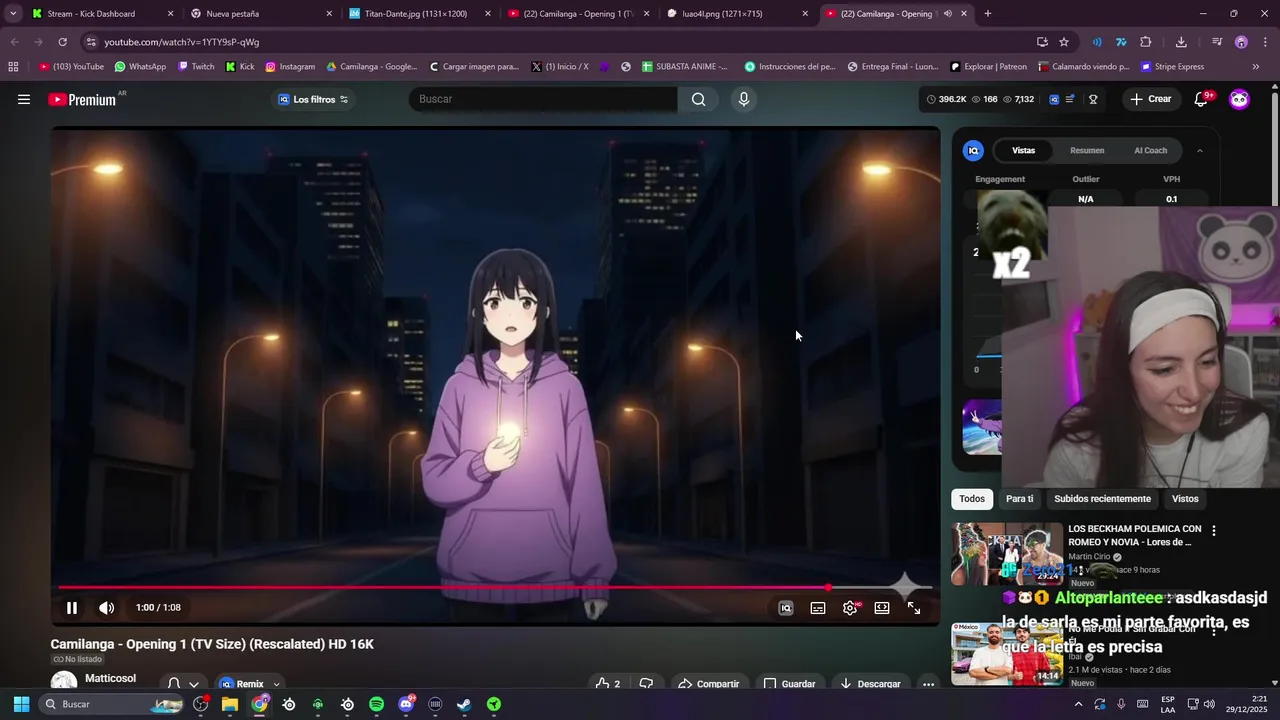Reload the page
This screenshot has width=1280, height=720.
[62, 42]
